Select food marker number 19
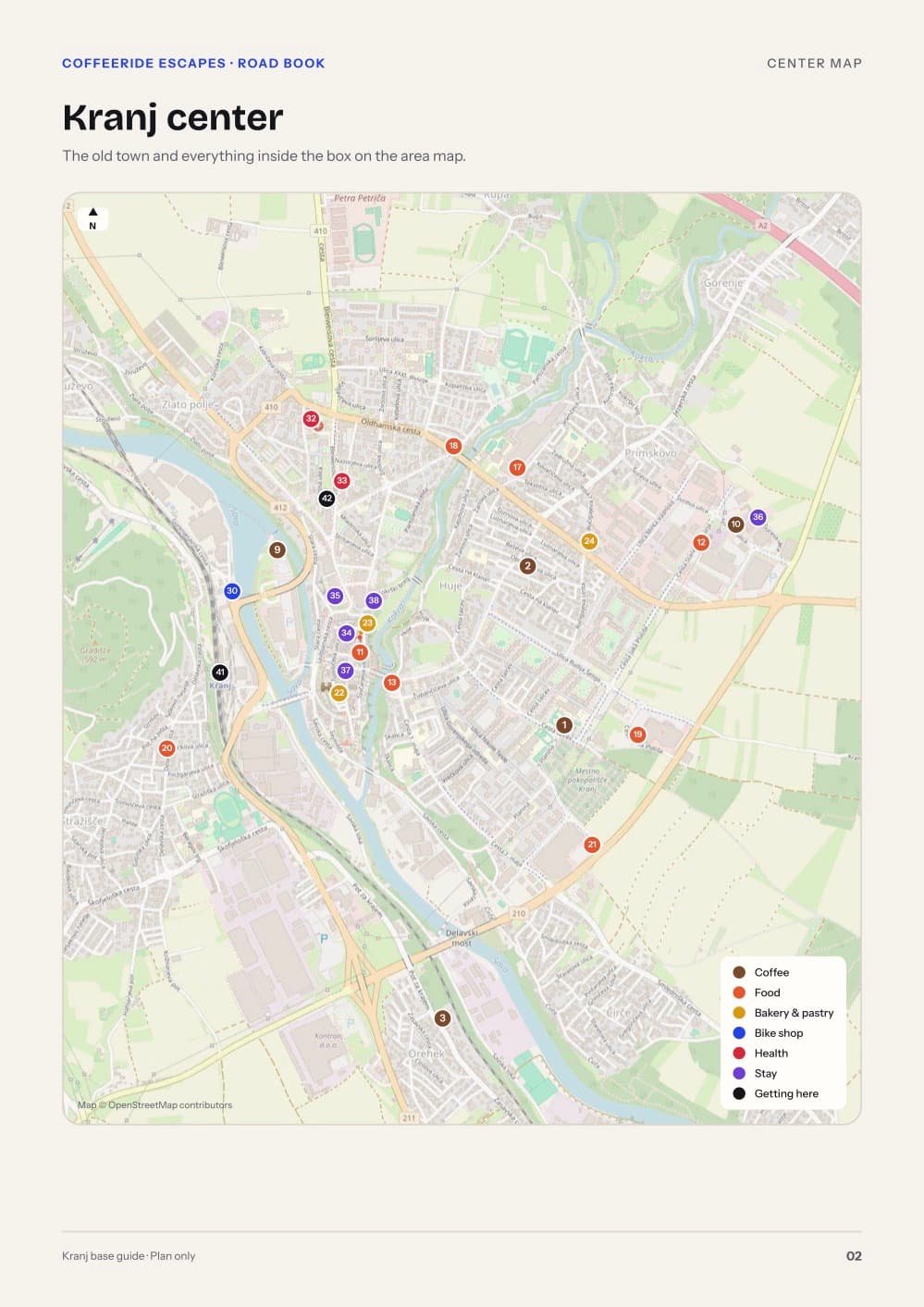Screen dimensions: 924x1307 637,734
